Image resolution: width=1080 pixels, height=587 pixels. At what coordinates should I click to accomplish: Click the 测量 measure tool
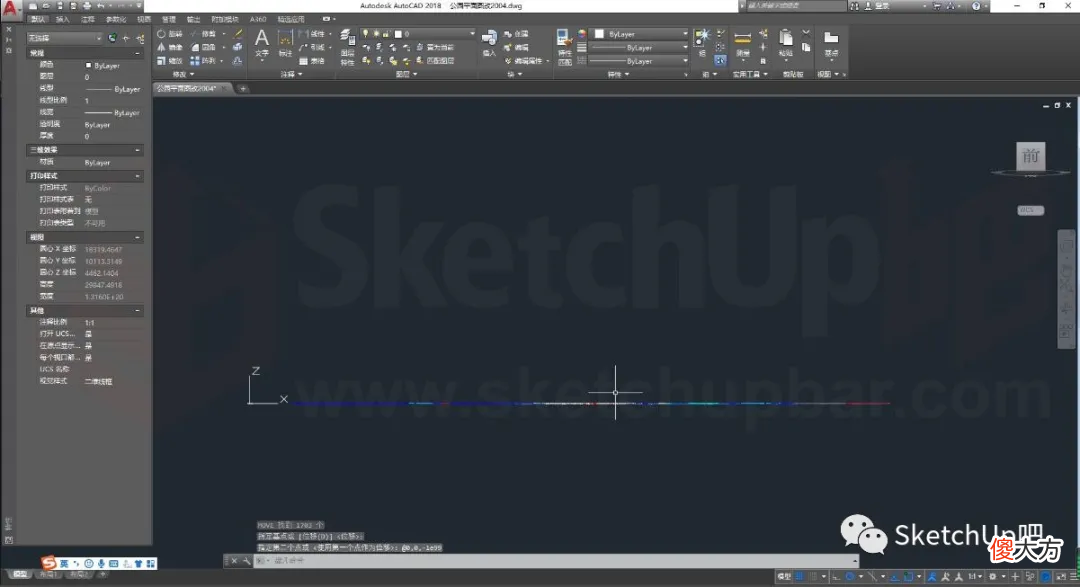(742, 43)
